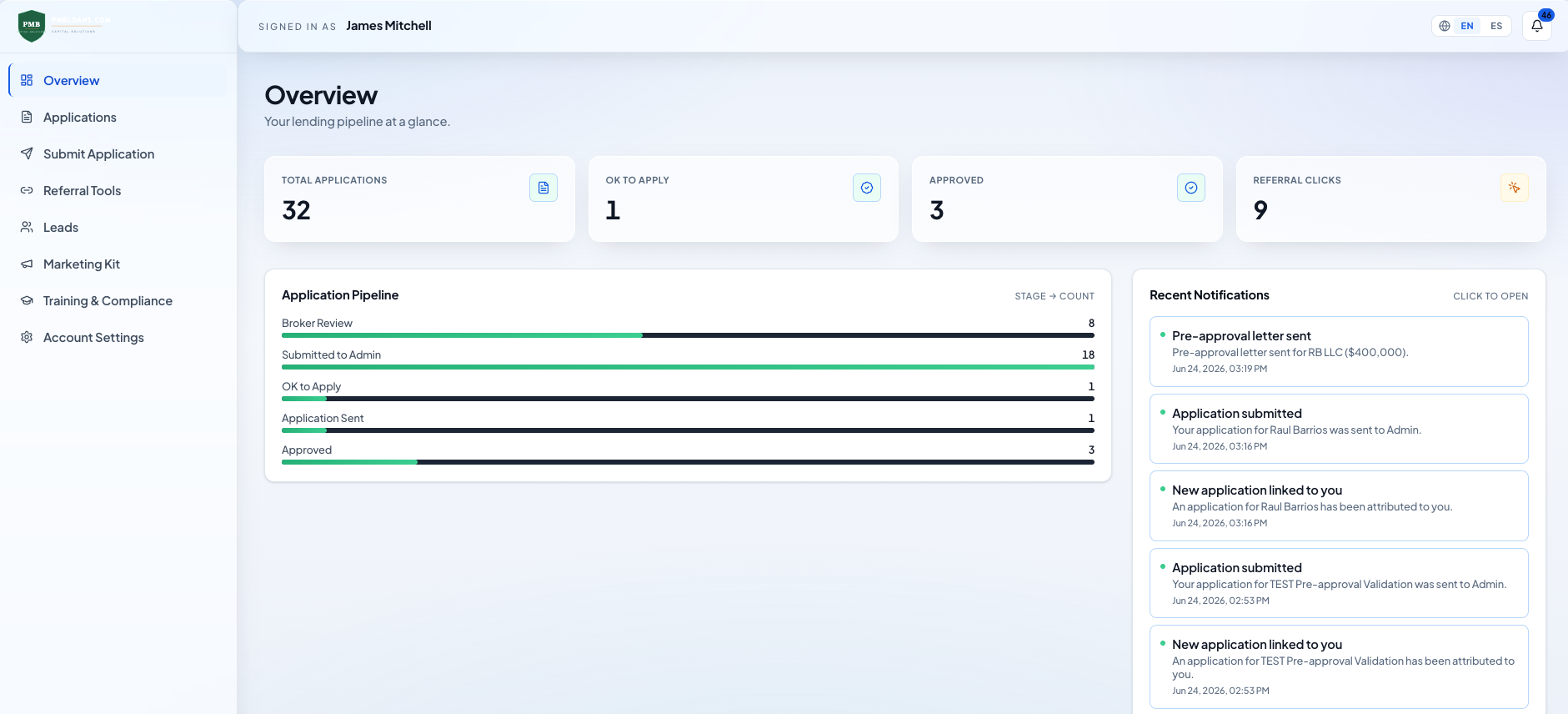The width and height of the screenshot is (1568, 714).
Task: Click the Approved card checkmark icon
Action: click(1191, 188)
